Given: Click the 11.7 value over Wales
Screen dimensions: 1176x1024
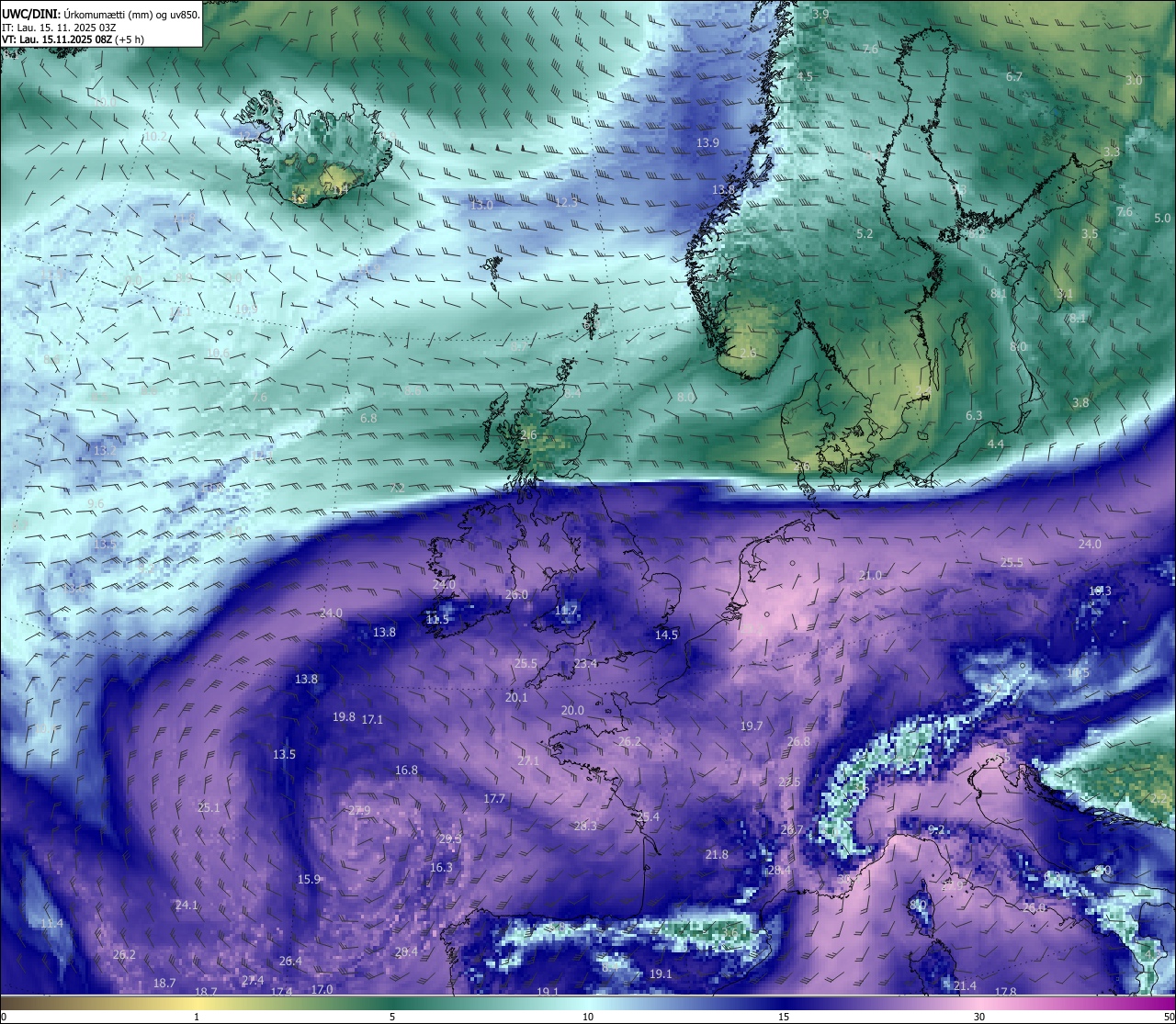Looking at the screenshot, I should point(566,610).
